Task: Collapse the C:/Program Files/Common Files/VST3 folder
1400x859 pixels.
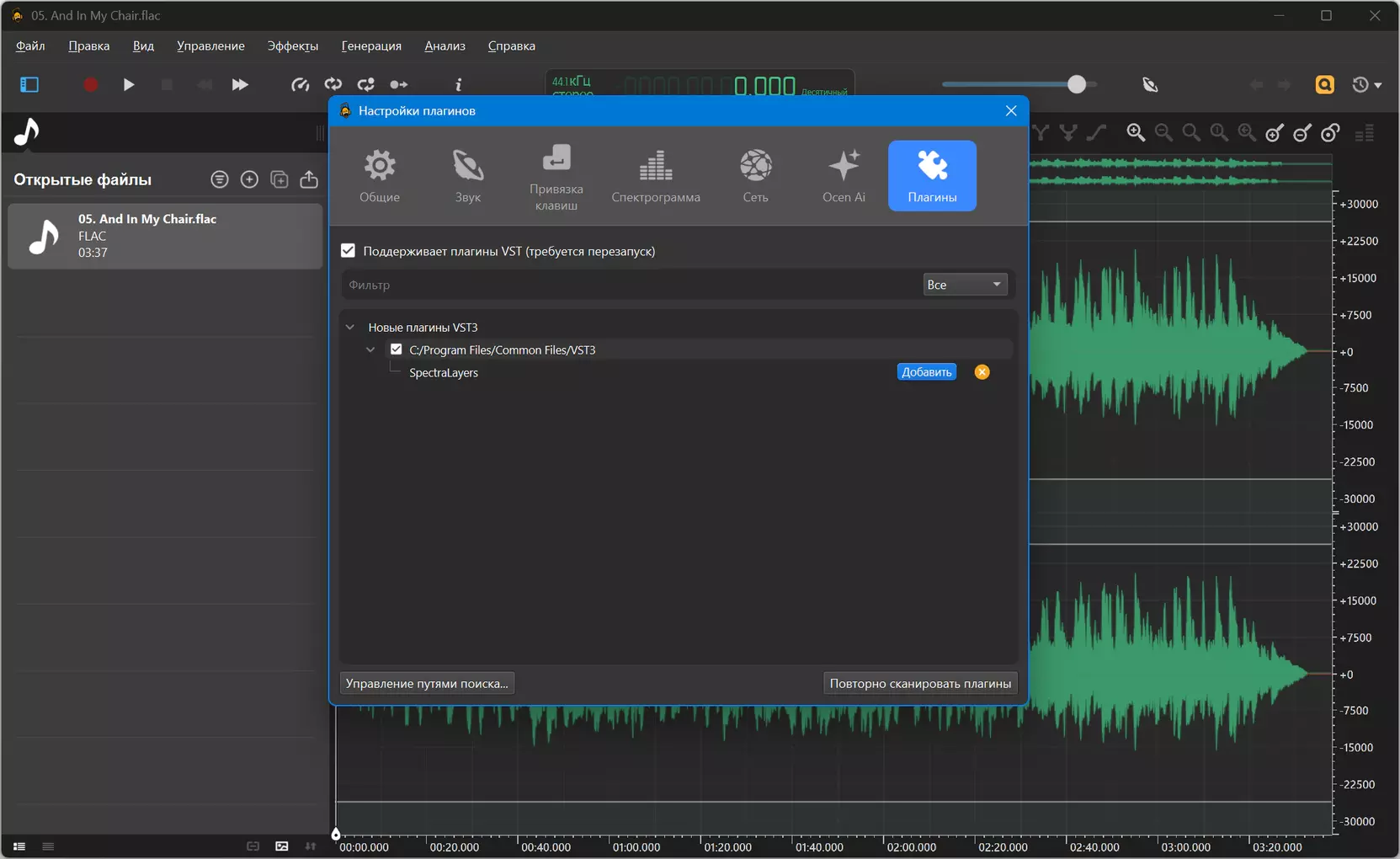Action: tap(370, 349)
